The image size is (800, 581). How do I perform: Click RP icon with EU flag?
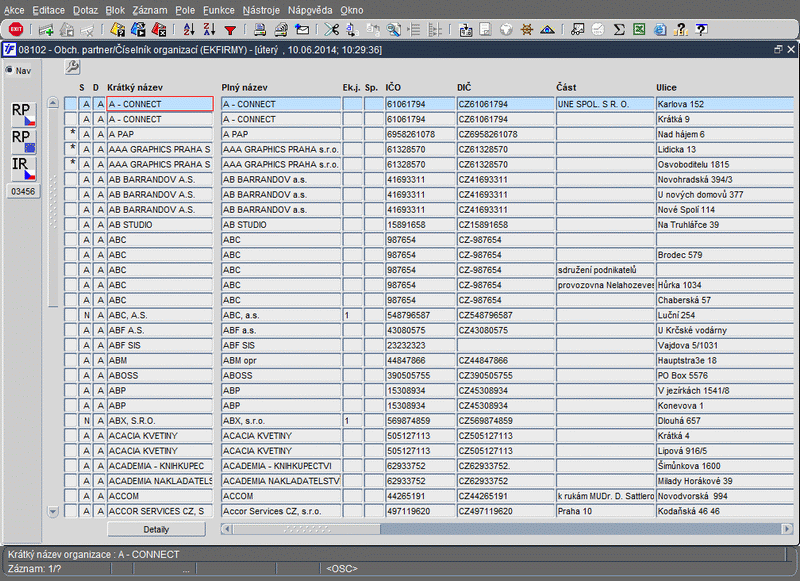tap(23, 141)
